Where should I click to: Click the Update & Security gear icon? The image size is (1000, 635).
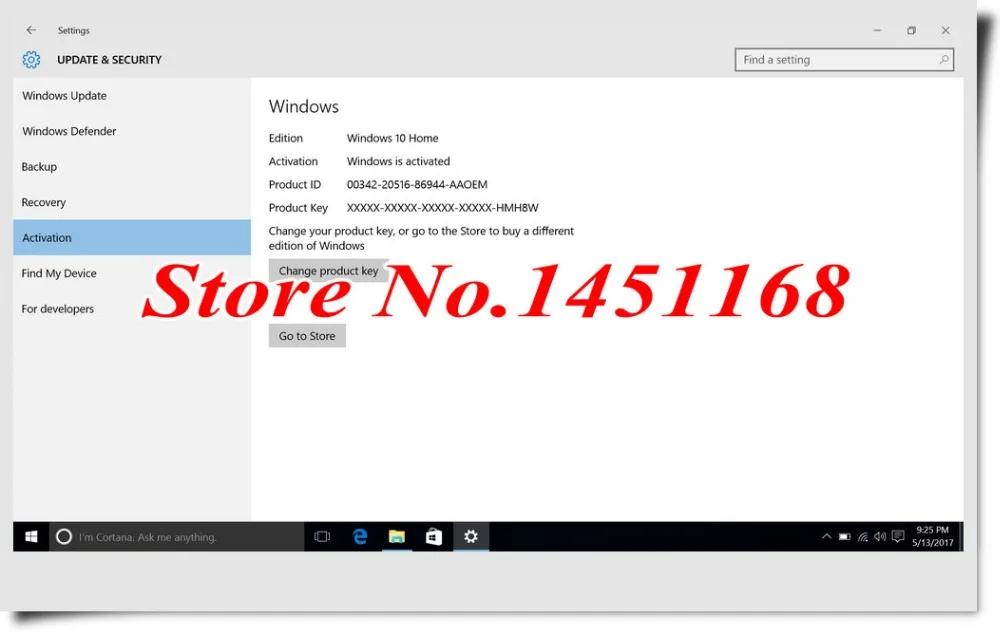click(31, 60)
